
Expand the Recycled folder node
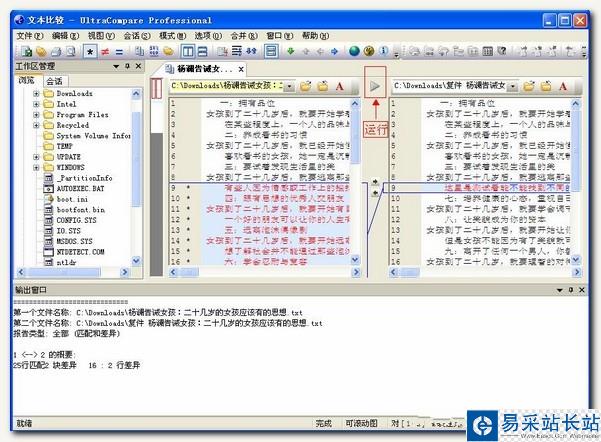[36, 125]
